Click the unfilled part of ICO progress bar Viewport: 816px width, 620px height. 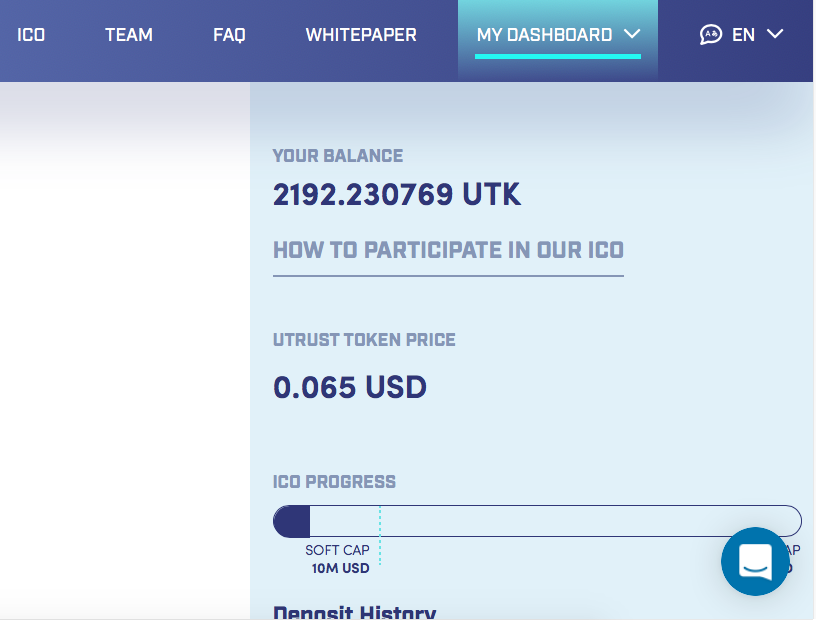coord(560,521)
